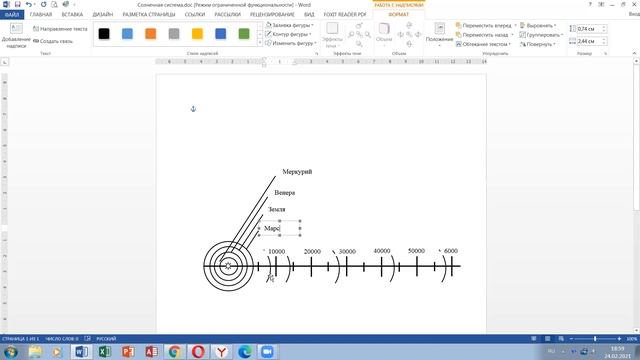640x360 pixels.
Task: Click Создать связь
Action: [53, 41]
